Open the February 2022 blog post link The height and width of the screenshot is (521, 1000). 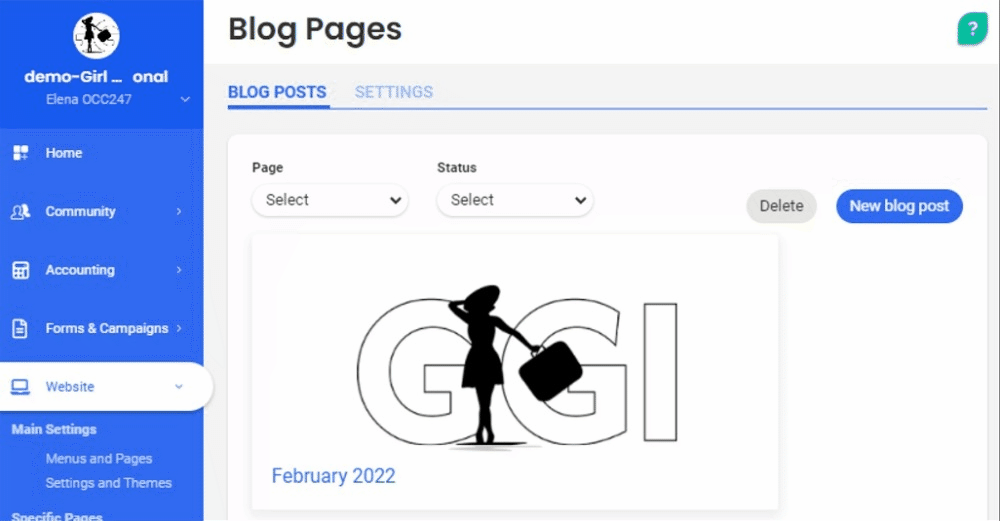click(x=333, y=476)
